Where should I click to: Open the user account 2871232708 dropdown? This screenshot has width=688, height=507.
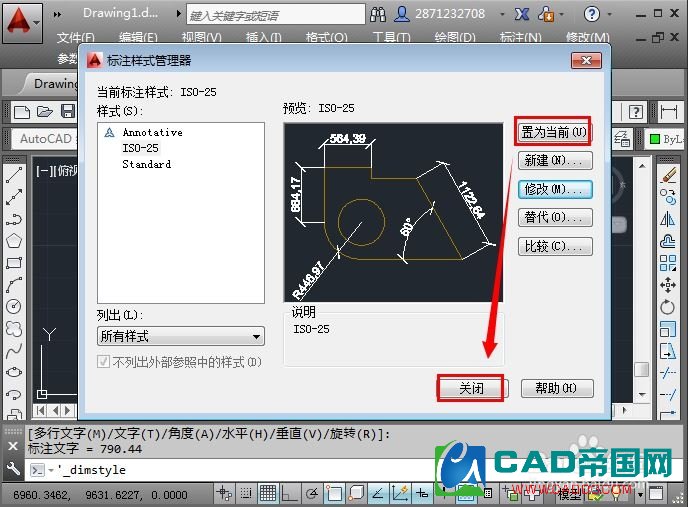click(x=502, y=14)
